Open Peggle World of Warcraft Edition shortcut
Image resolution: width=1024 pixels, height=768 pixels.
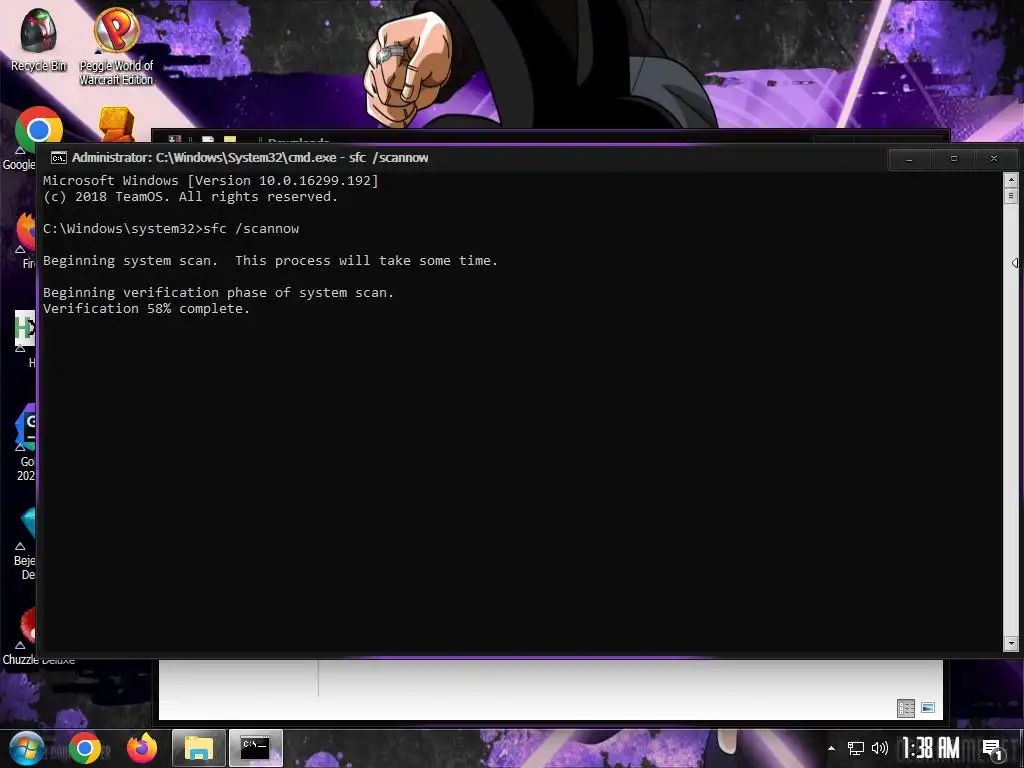click(x=116, y=46)
